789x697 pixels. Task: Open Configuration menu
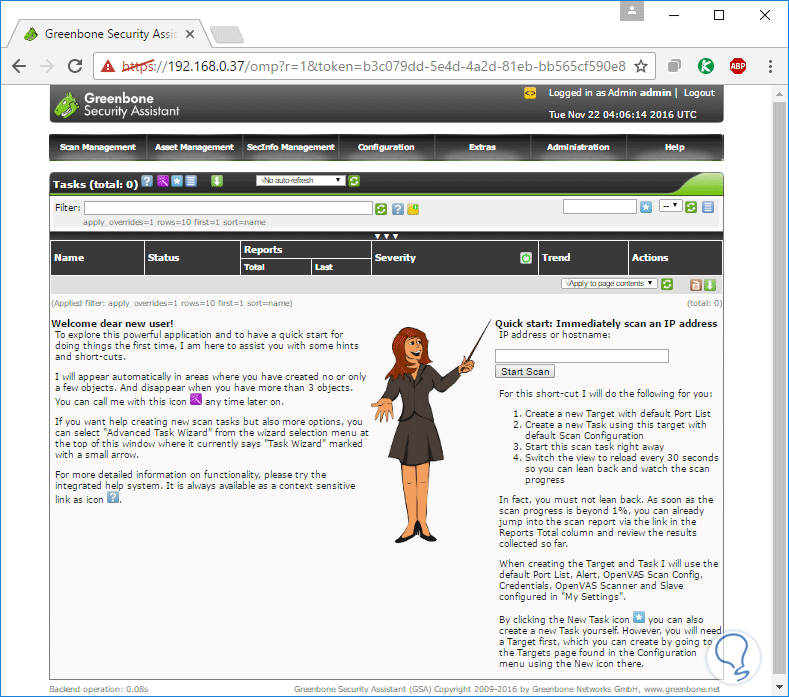(x=386, y=147)
